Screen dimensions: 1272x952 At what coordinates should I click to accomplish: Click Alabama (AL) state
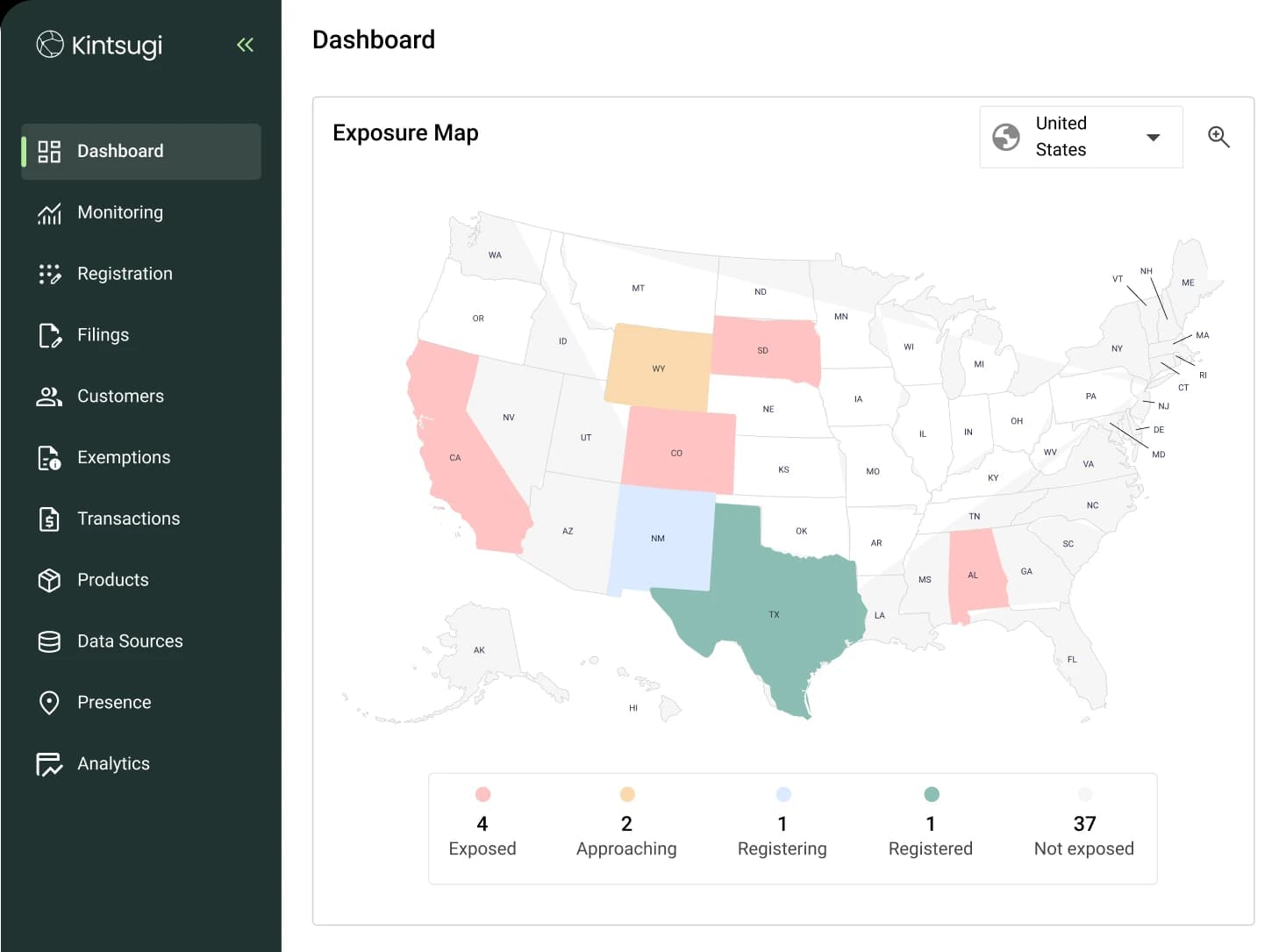974,574
